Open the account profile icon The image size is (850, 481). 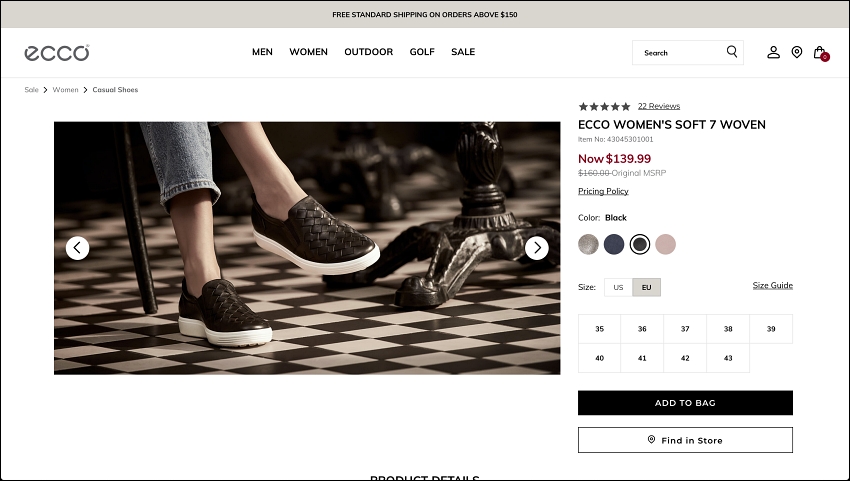[x=774, y=52]
